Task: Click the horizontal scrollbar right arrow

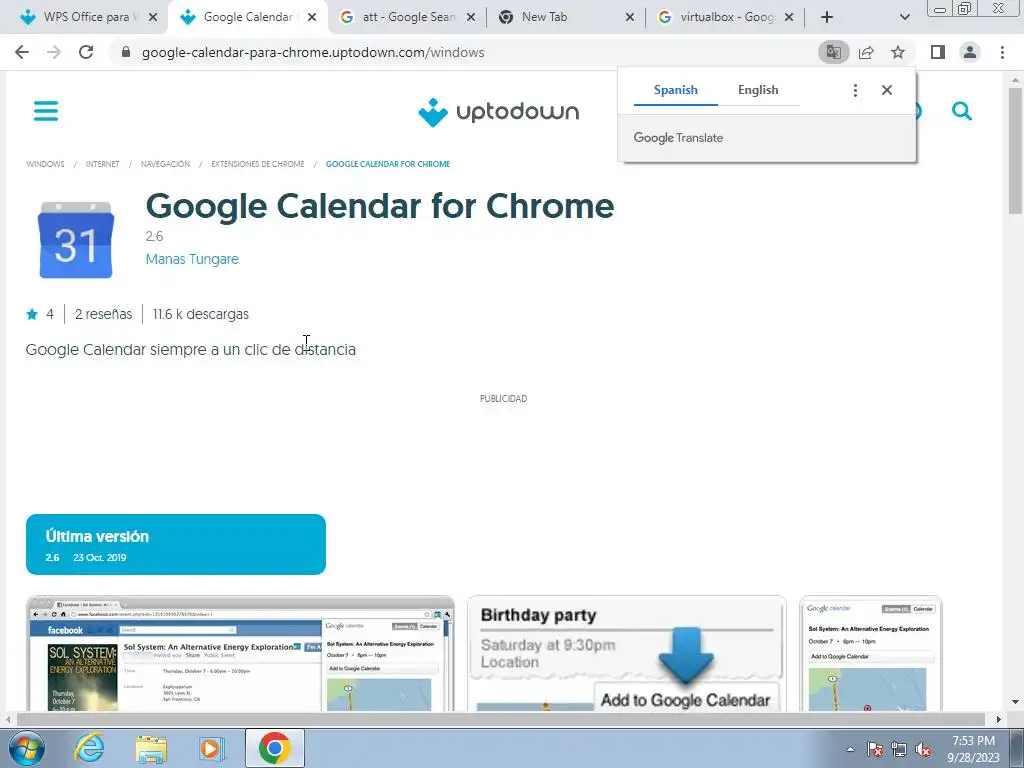Action: click(999, 719)
